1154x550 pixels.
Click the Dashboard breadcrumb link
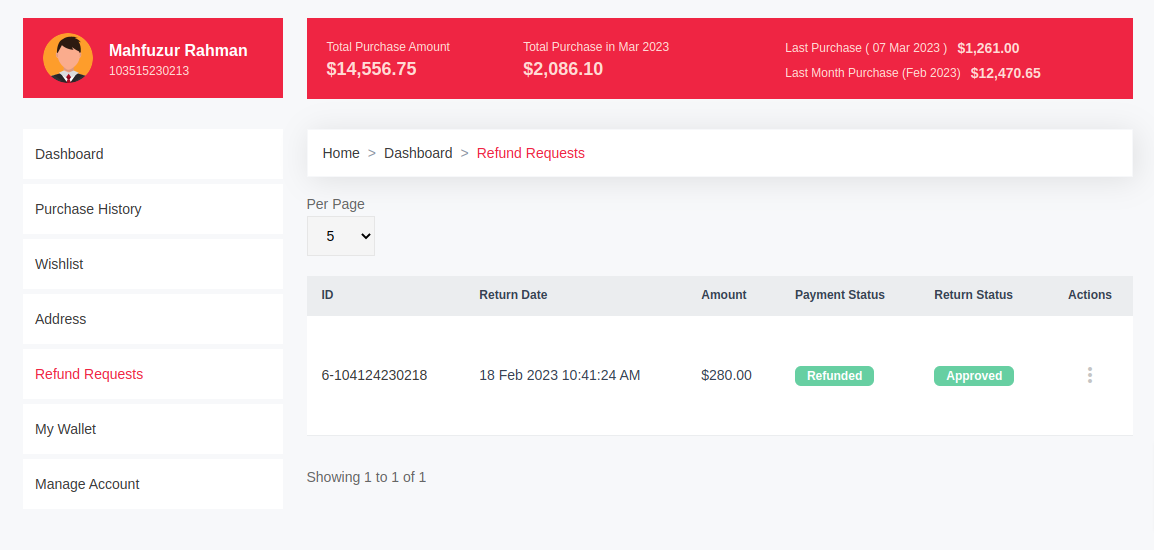coord(418,153)
